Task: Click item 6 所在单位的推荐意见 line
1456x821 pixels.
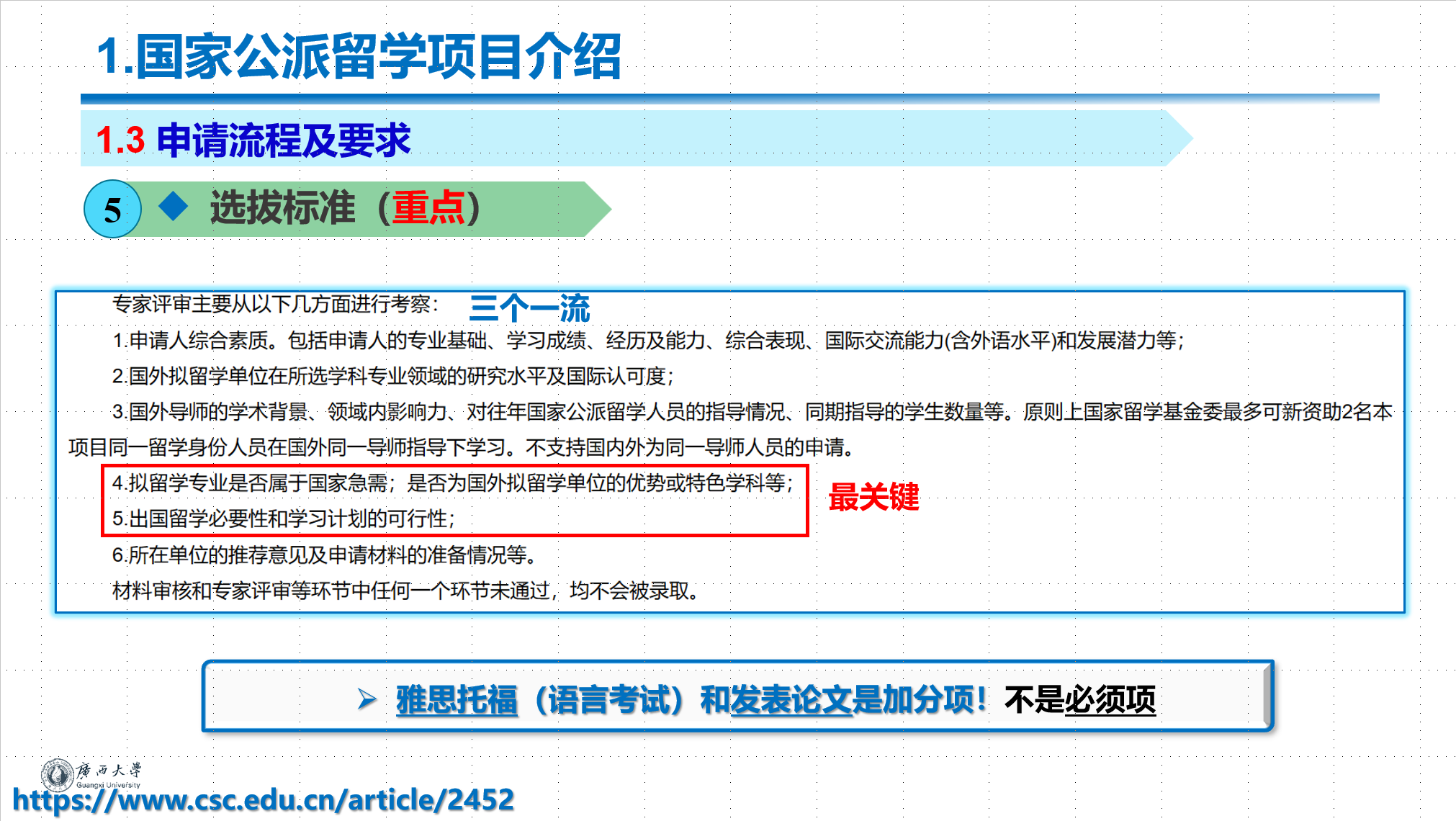Action: click(324, 555)
